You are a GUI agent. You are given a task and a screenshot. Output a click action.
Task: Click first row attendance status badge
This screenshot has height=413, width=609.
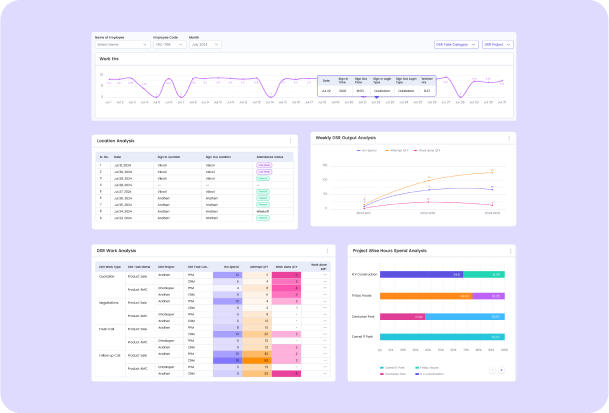tap(263, 164)
